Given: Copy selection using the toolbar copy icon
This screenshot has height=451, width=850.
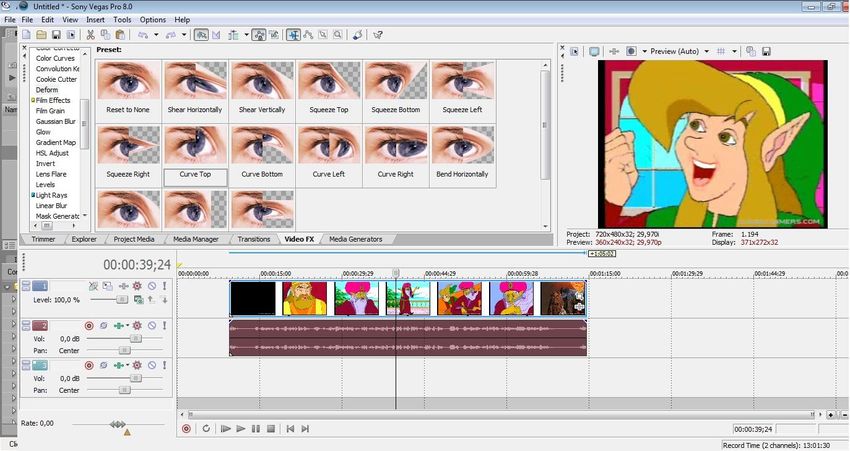Looking at the screenshot, I should point(105,35).
